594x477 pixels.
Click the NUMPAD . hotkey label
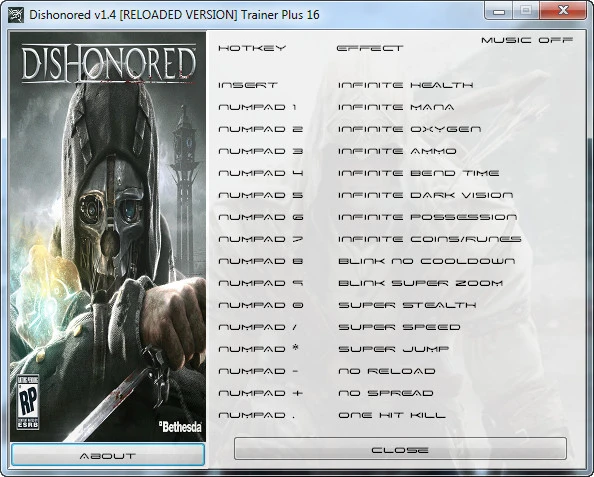[256, 415]
